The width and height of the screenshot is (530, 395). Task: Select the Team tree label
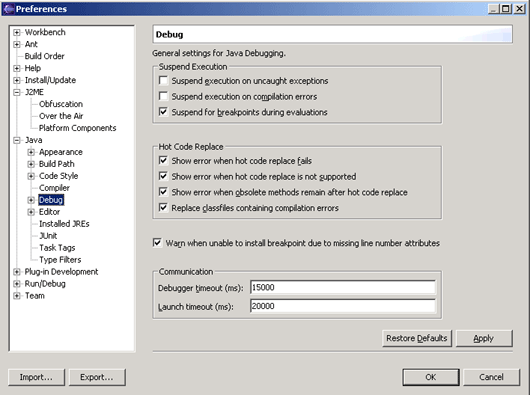tap(34, 296)
